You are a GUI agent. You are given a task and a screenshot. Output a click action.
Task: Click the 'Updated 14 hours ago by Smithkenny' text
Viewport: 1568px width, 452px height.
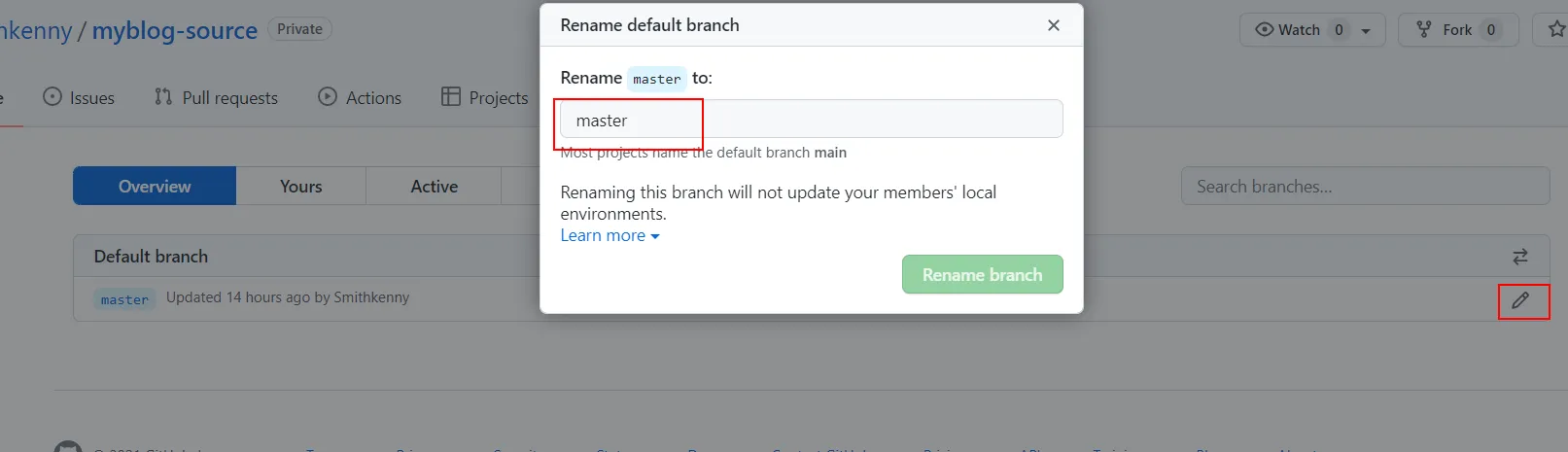pos(288,297)
